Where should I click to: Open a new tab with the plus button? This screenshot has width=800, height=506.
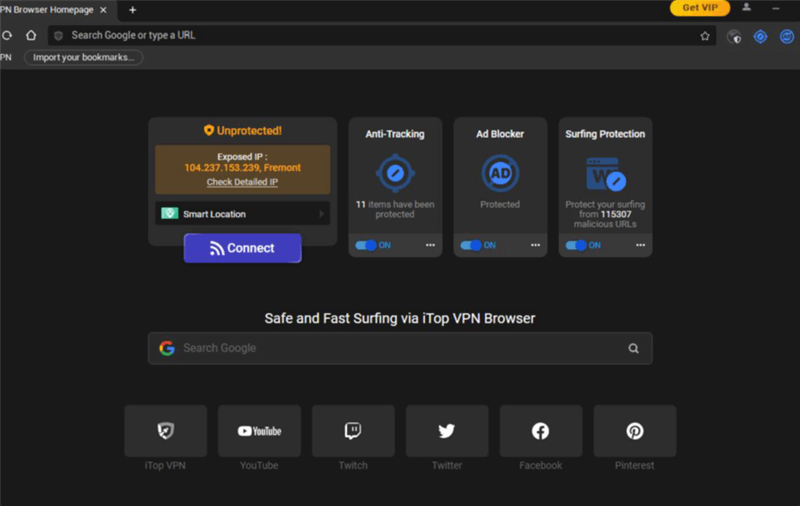click(133, 9)
